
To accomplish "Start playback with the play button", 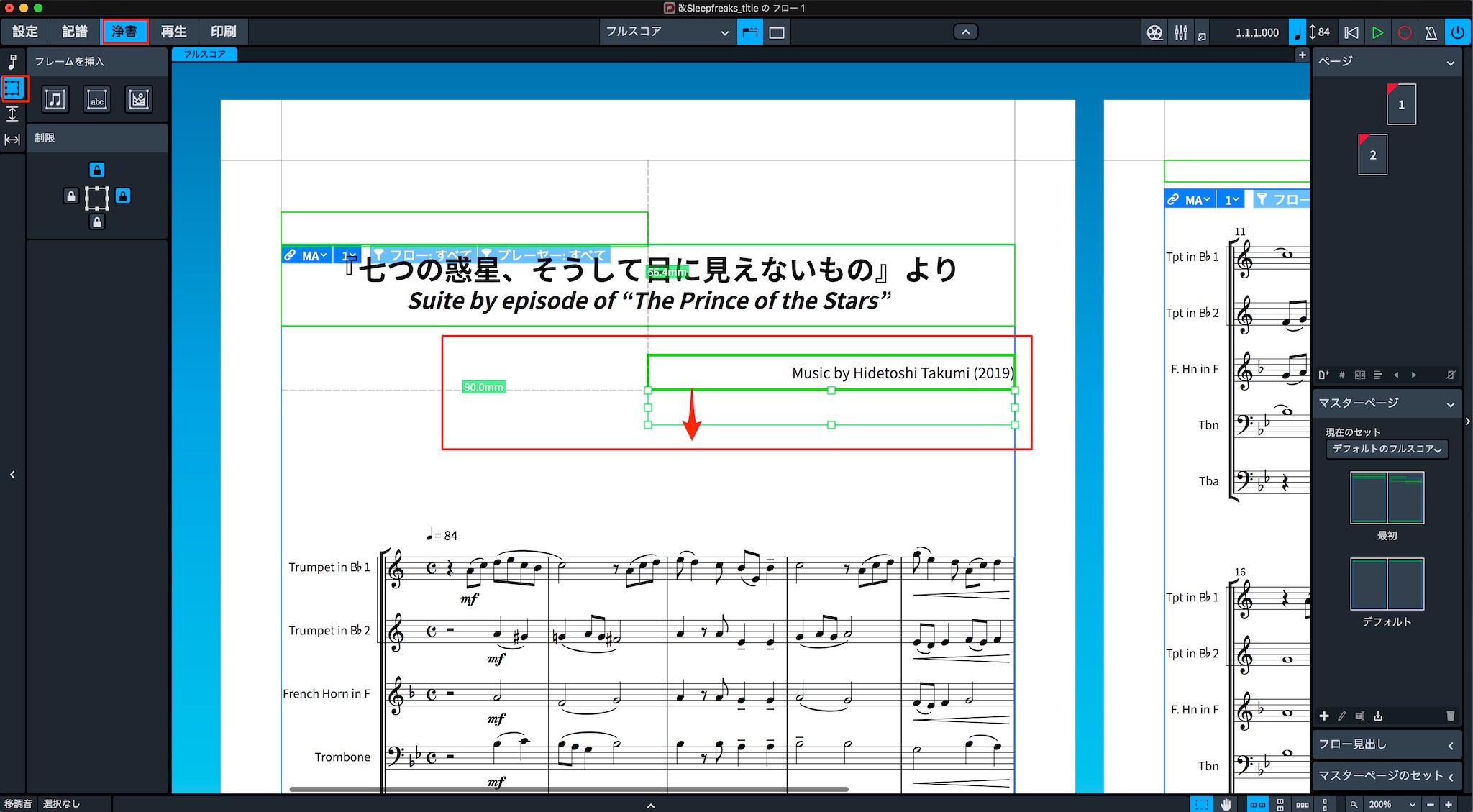I will tap(1377, 32).
